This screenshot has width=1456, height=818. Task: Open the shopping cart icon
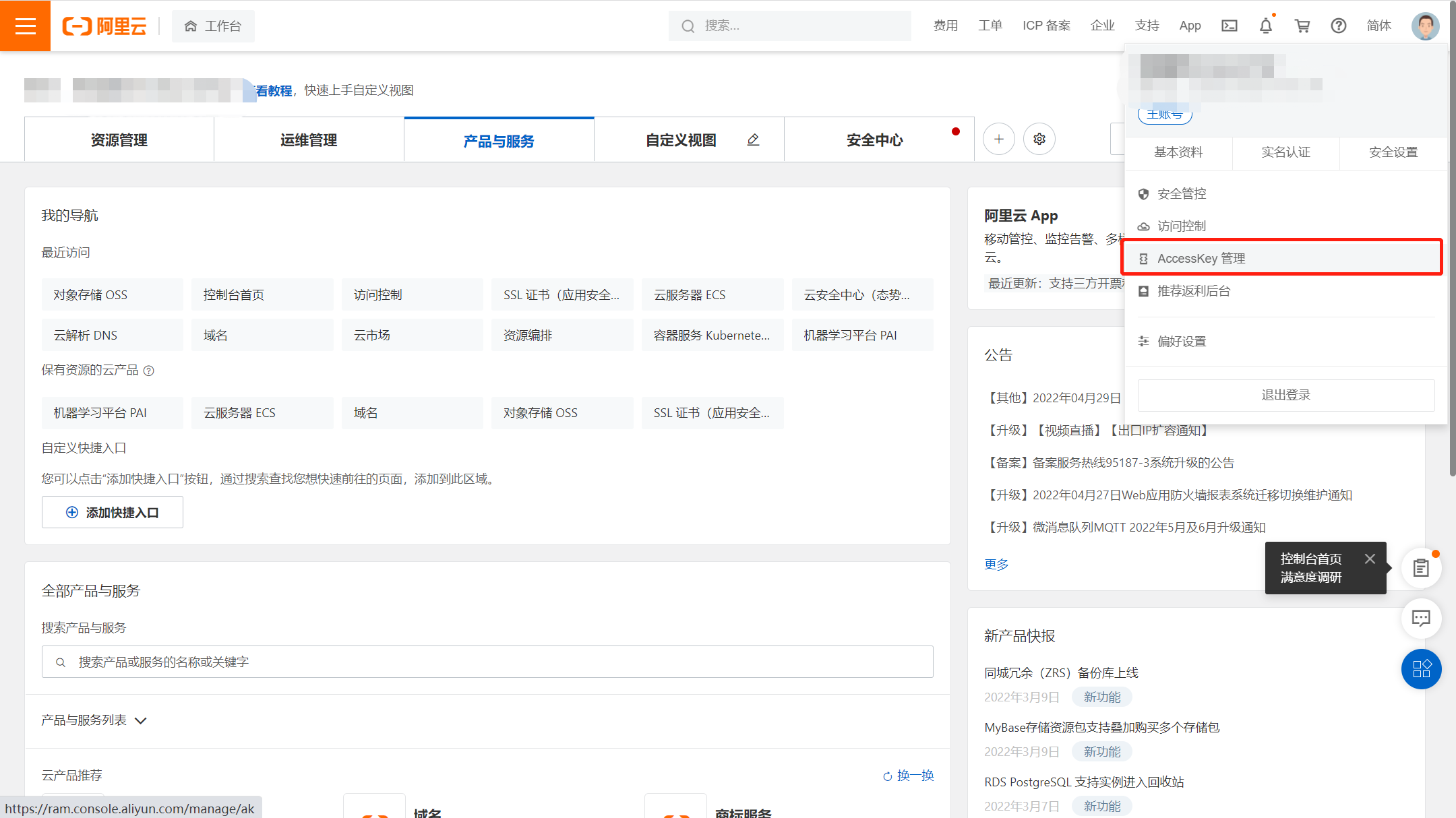[x=1302, y=26]
